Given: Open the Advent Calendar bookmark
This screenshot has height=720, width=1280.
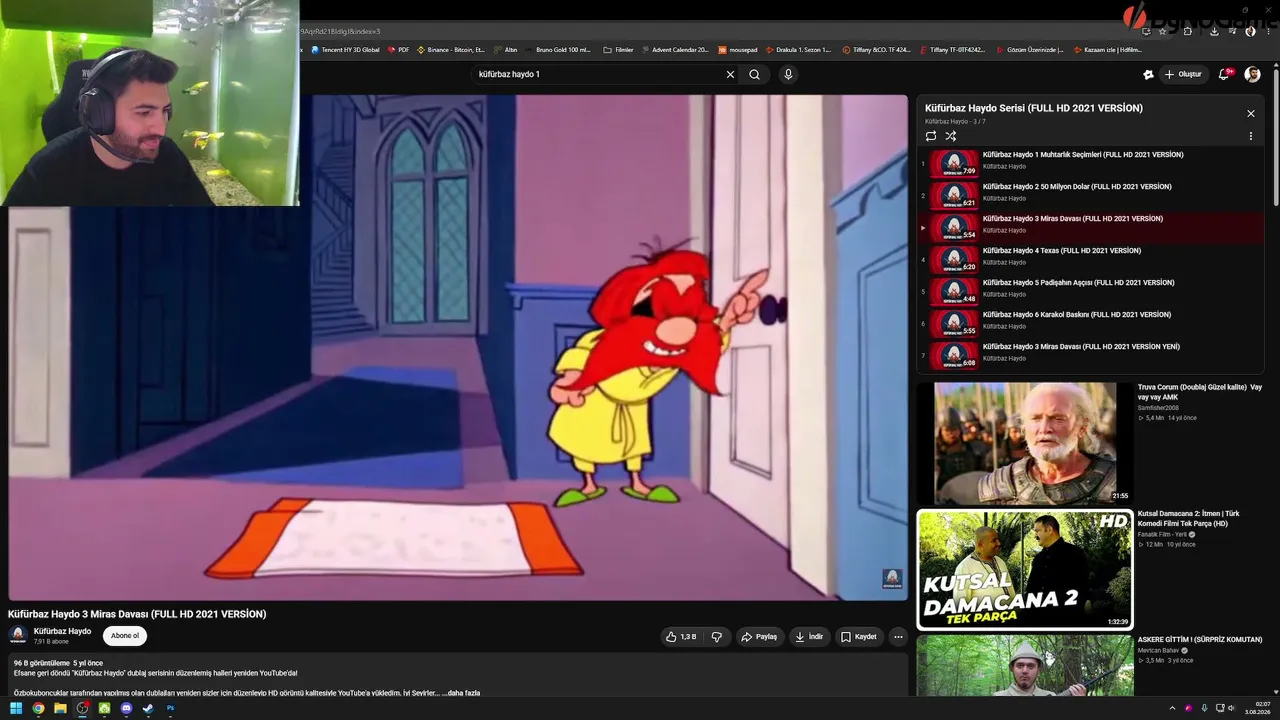Looking at the screenshot, I should coord(675,49).
